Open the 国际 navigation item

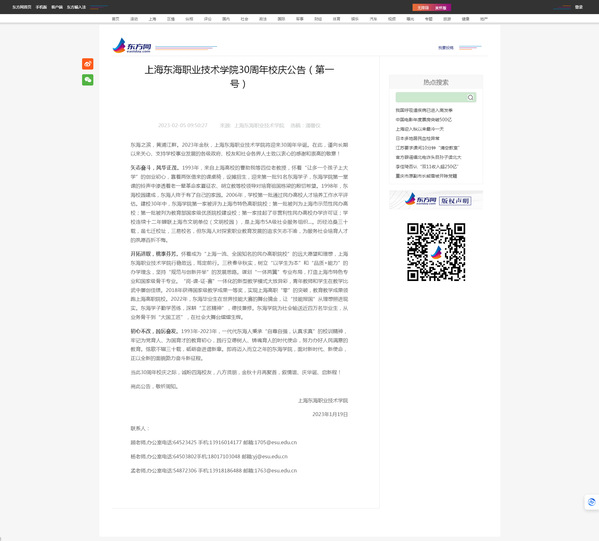281,19
